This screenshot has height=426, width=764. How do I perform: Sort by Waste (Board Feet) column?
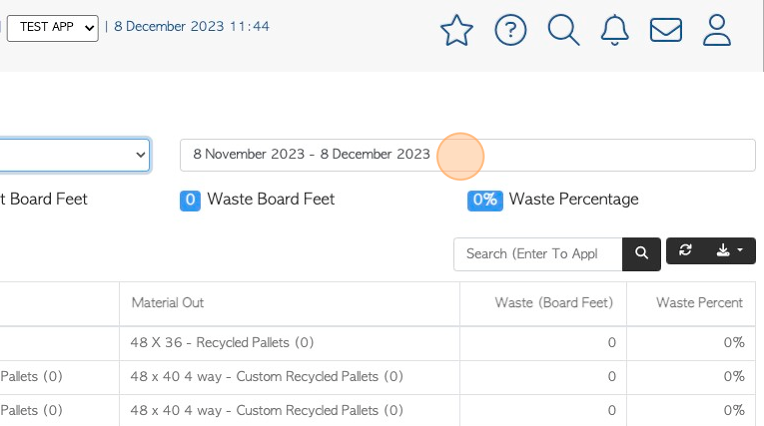(554, 303)
